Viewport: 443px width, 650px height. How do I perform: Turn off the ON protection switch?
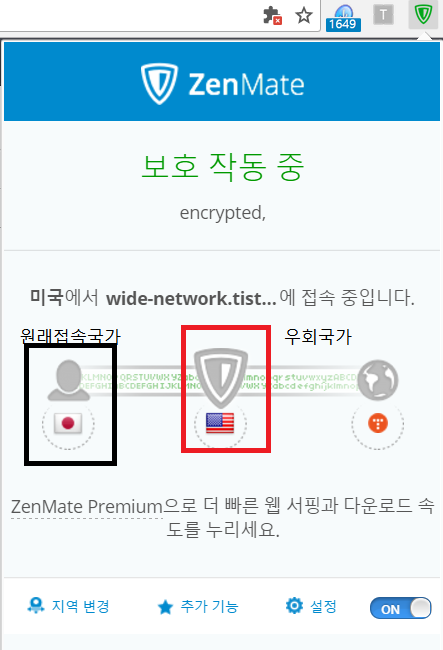pos(400,608)
